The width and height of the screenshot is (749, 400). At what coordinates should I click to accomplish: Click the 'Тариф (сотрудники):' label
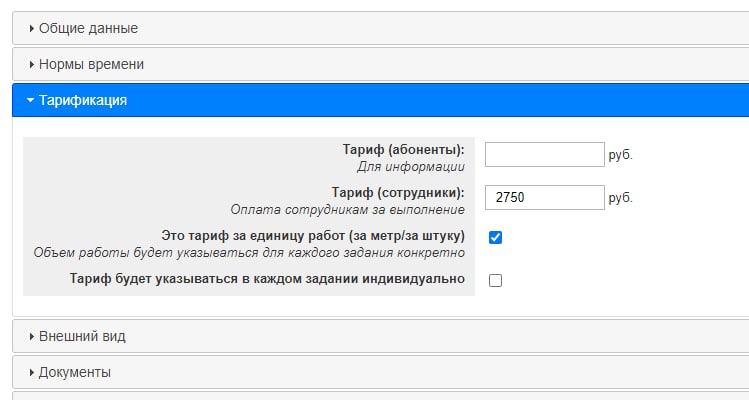398,193
